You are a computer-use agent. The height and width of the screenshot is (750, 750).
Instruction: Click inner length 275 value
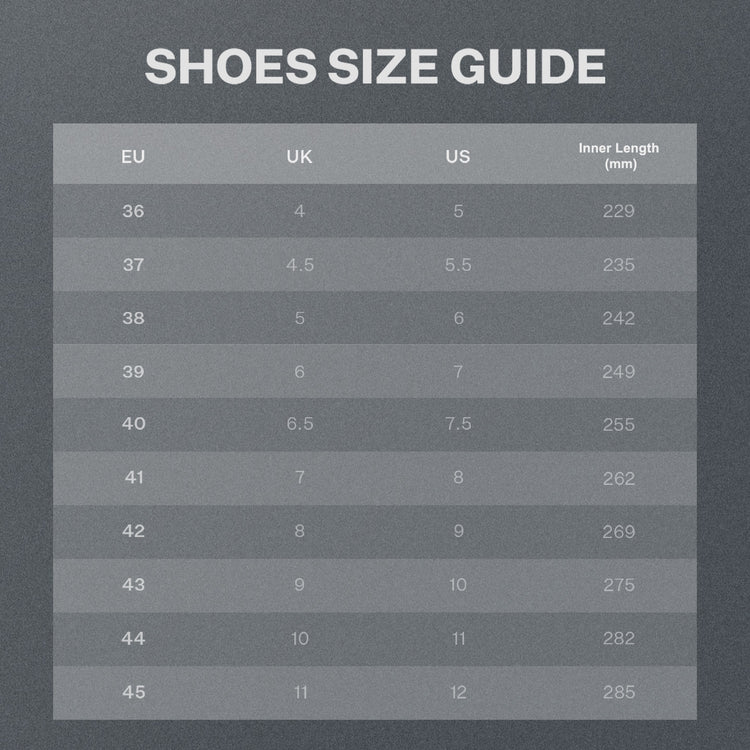(x=619, y=585)
